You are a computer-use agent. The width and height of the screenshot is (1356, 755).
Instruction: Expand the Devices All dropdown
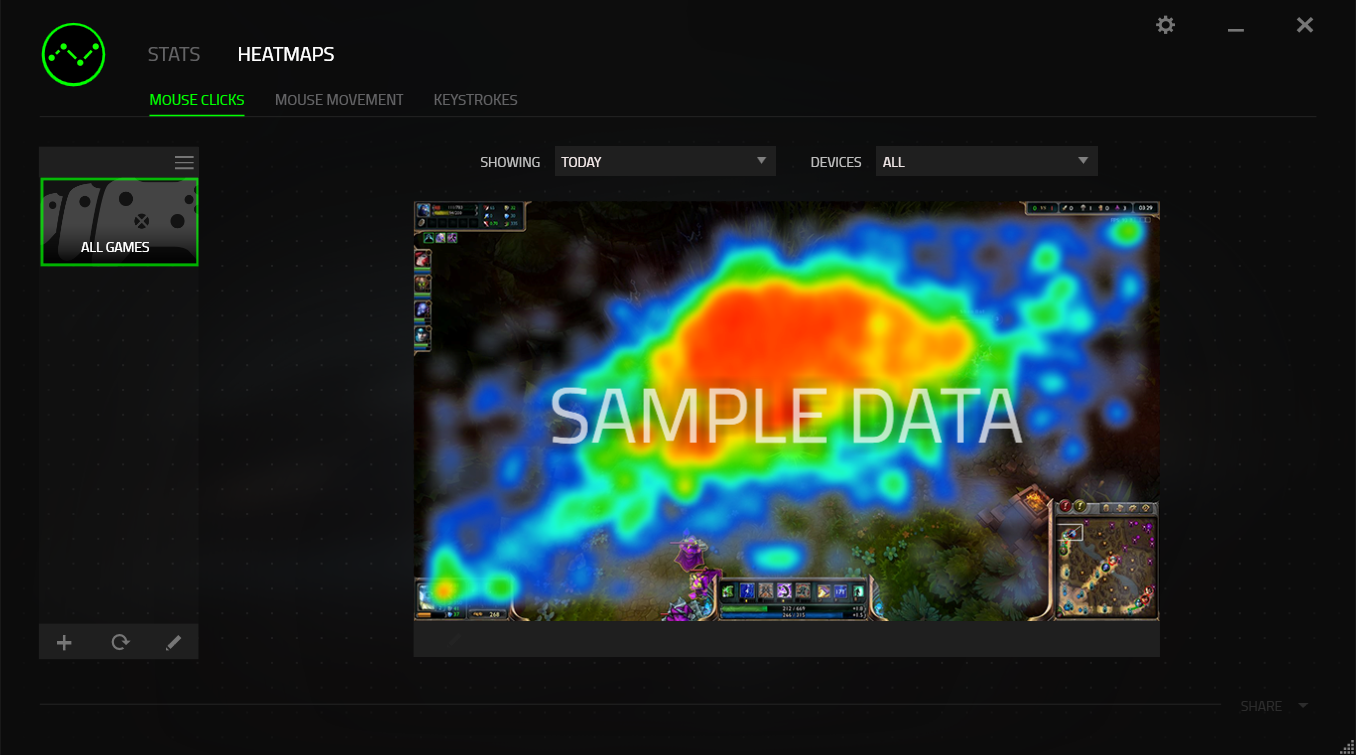pyautogui.click(x=987, y=161)
